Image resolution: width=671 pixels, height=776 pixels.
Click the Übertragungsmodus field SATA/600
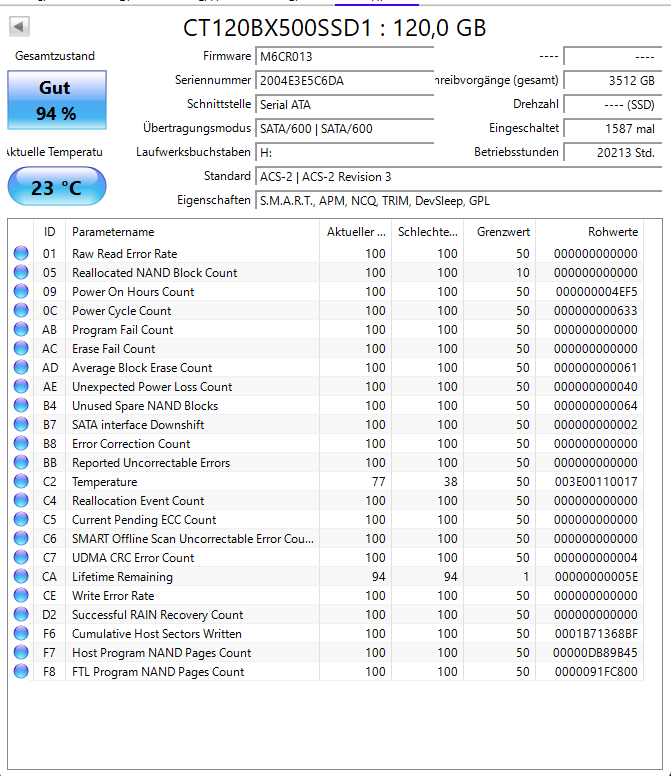tap(345, 129)
